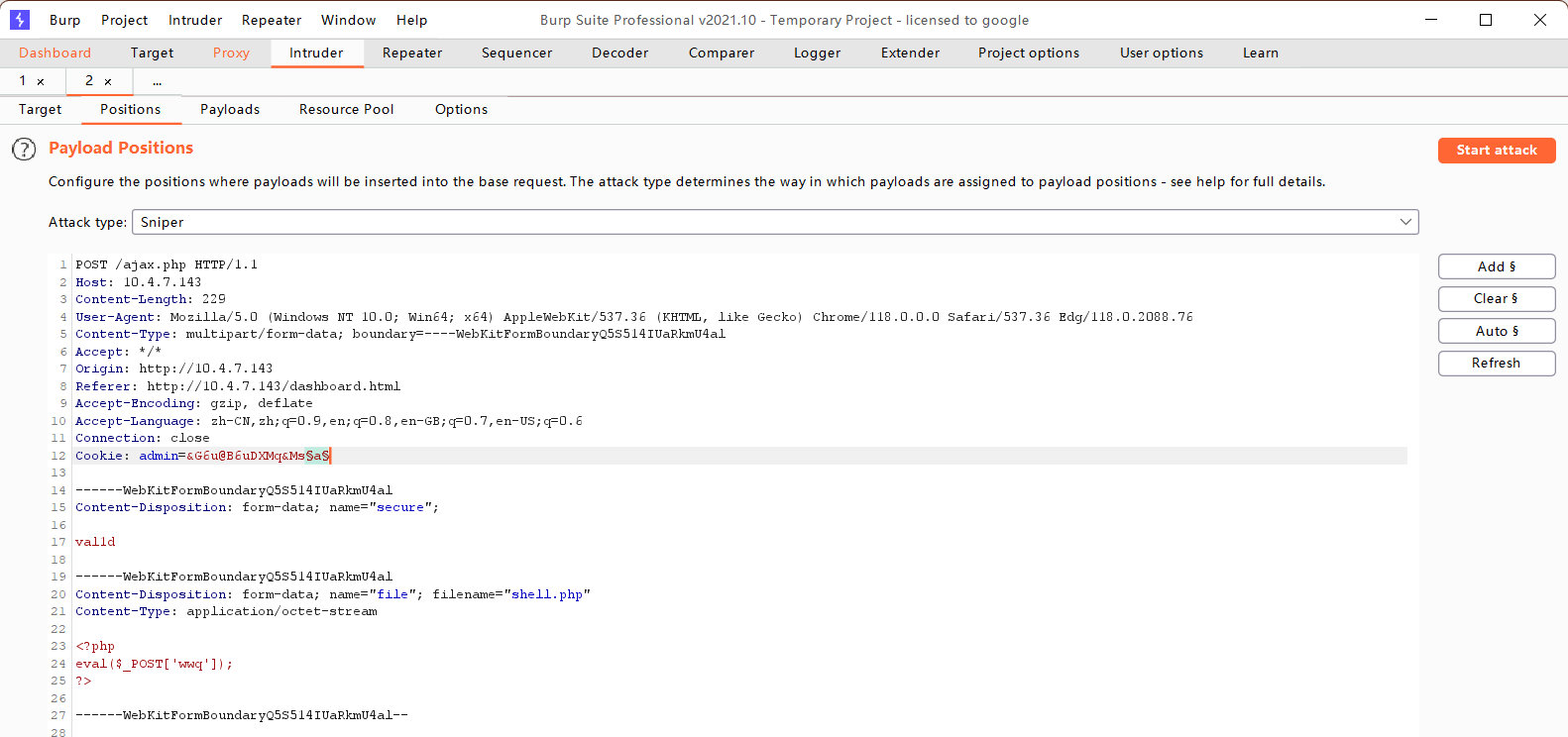
Task: Select the Intruder main tab
Action: pyautogui.click(x=316, y=53)
